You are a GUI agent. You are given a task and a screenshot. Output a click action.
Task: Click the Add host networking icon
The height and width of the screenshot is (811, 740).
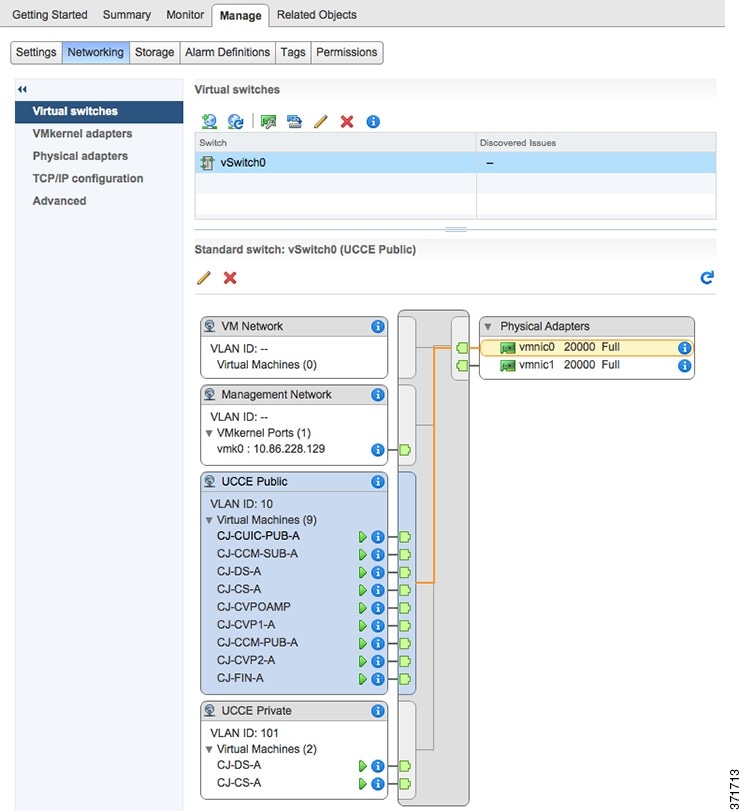[209, 121]
